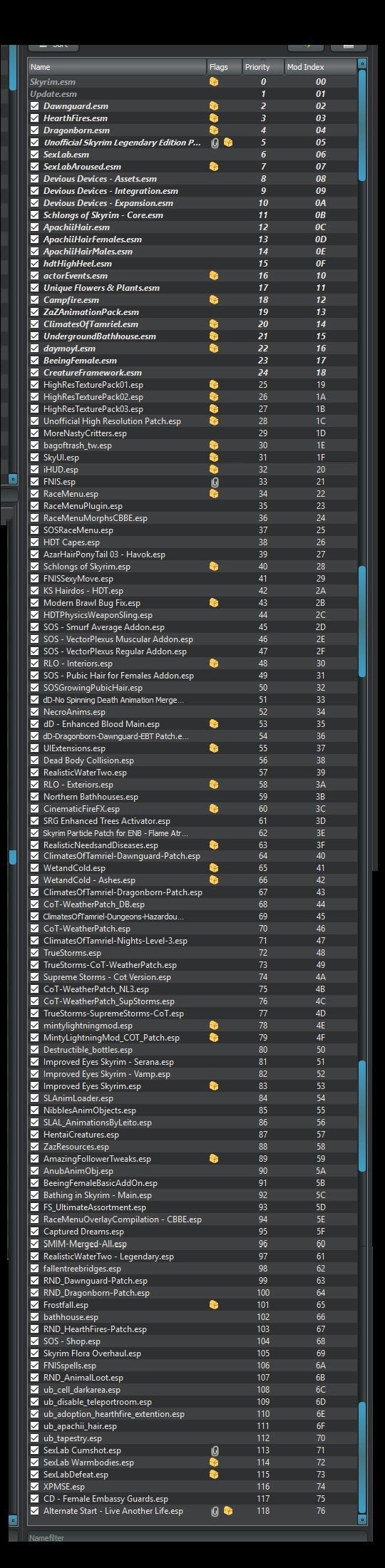Click the plugin list scrollbar up arrow
This screenshot has width=385, height=1568.
pos(362,63)
